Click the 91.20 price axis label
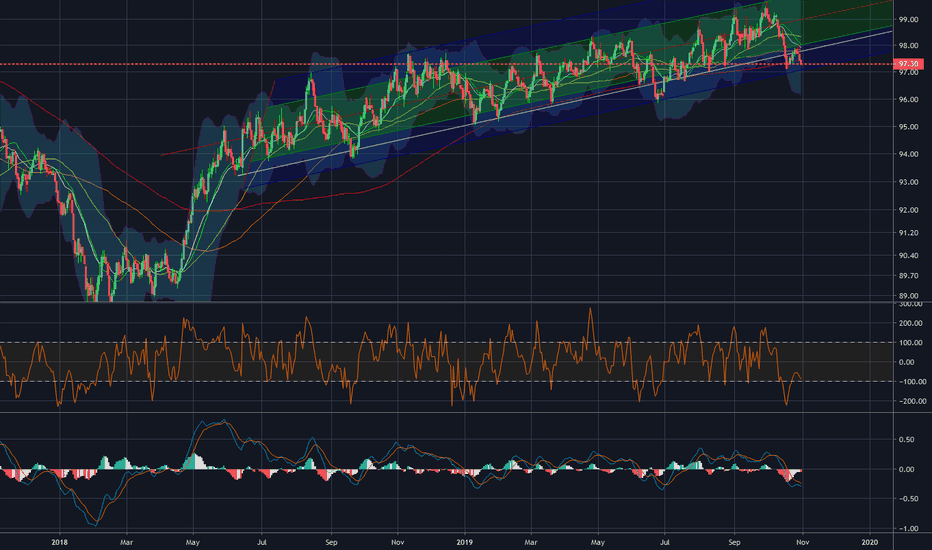932x550 pixels. pos(908,233)
